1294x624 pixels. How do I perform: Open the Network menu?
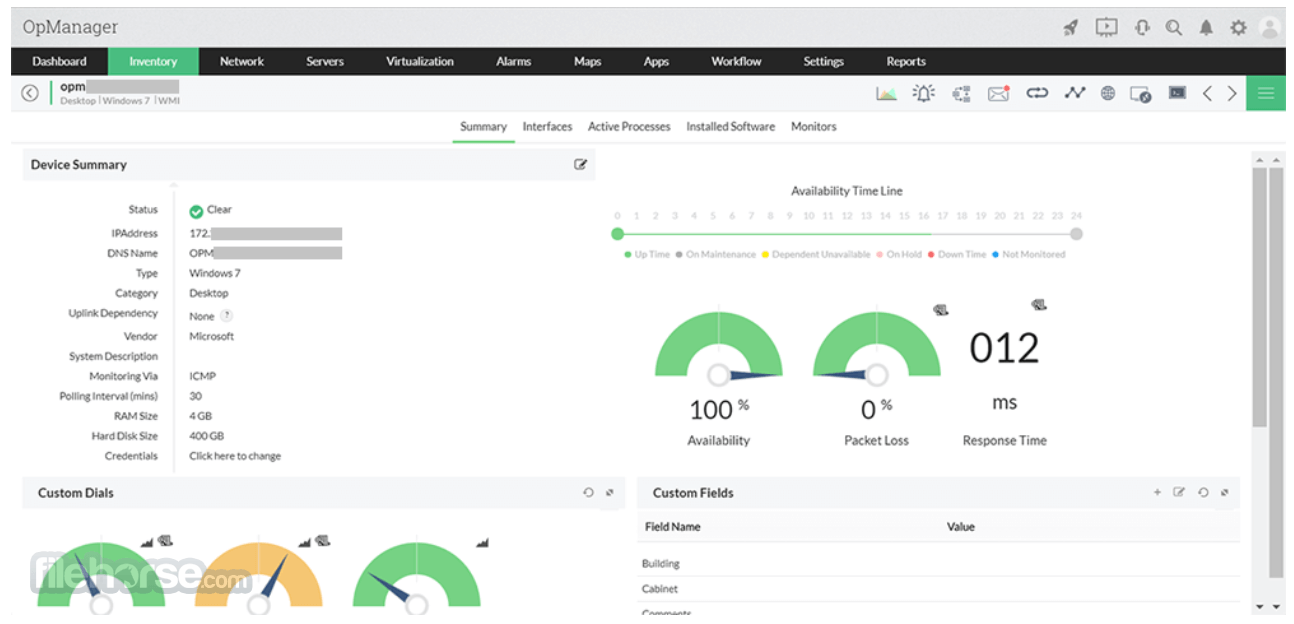click(x=242, y=61)
